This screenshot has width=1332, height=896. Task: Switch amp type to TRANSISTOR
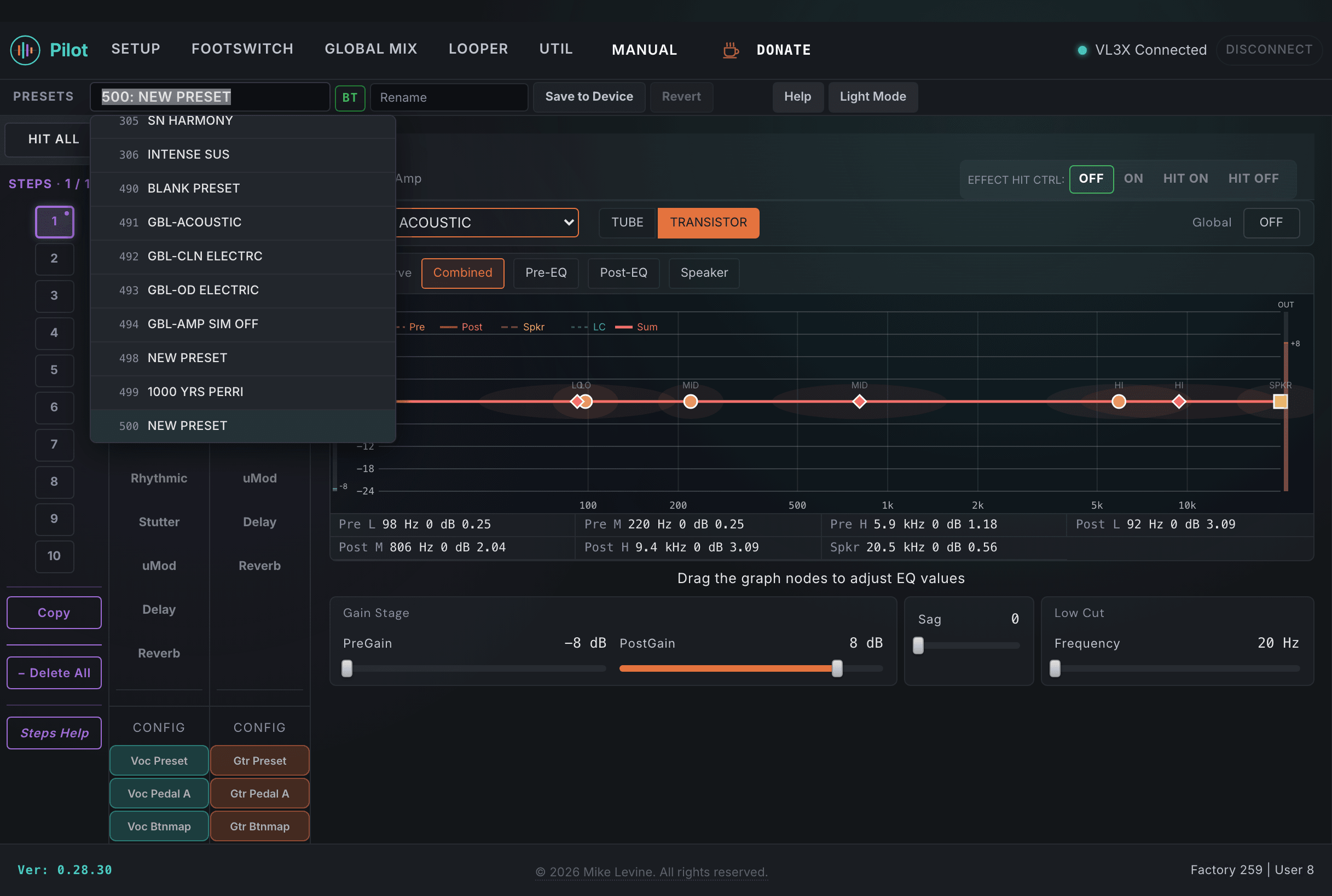click(x=708, y=223)
